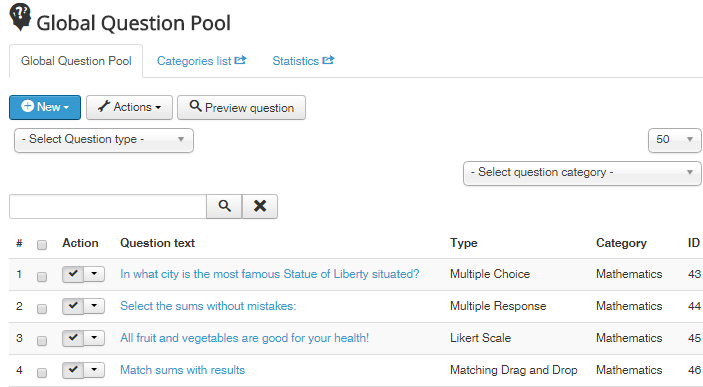Open the 50 items-per-page dropdown
Viewport: 703px width, 387px height.
675,140
